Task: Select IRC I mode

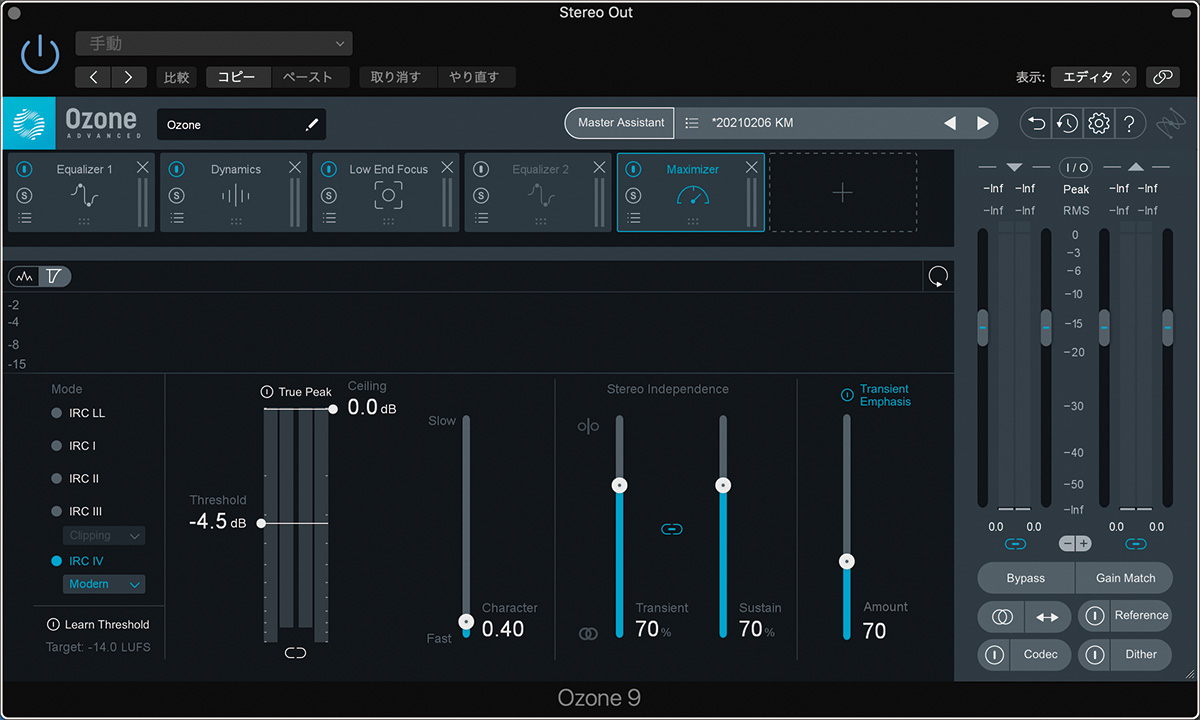Action: (74, 446)
